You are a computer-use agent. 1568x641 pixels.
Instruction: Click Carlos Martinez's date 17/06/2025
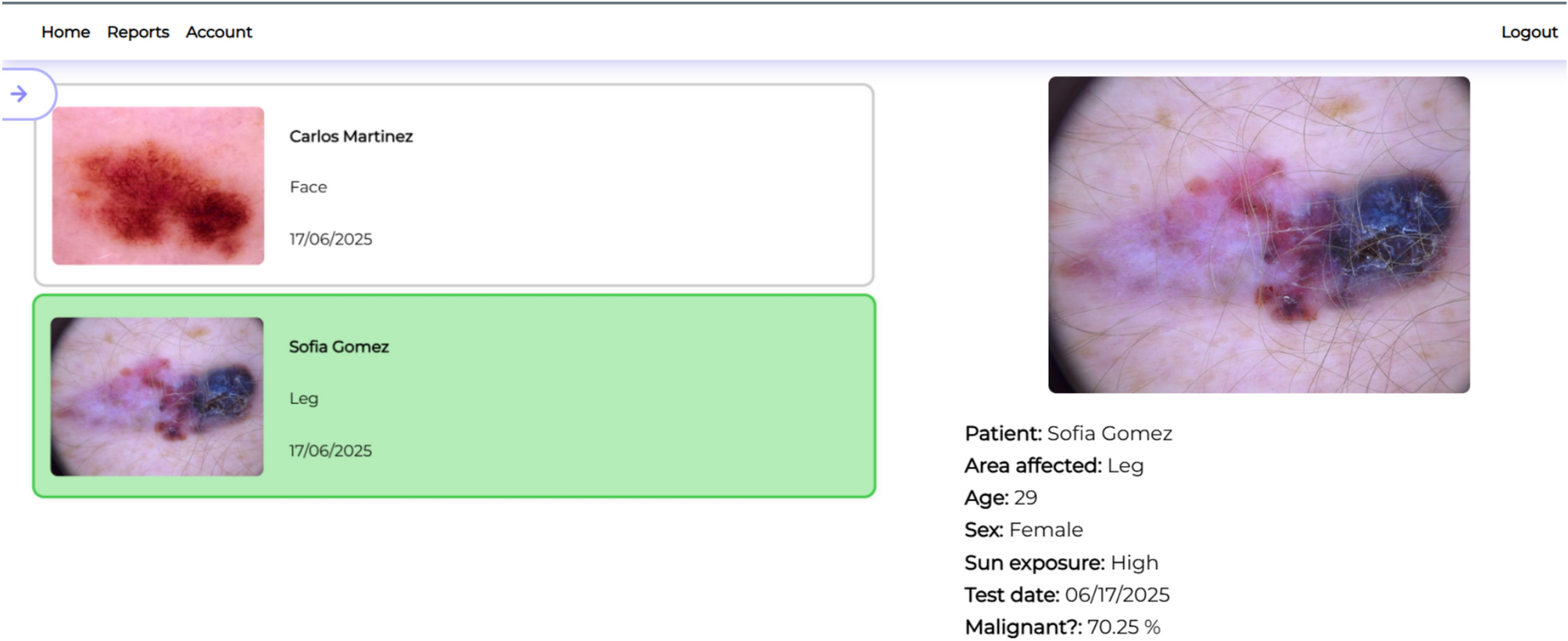tap(331, 239)
